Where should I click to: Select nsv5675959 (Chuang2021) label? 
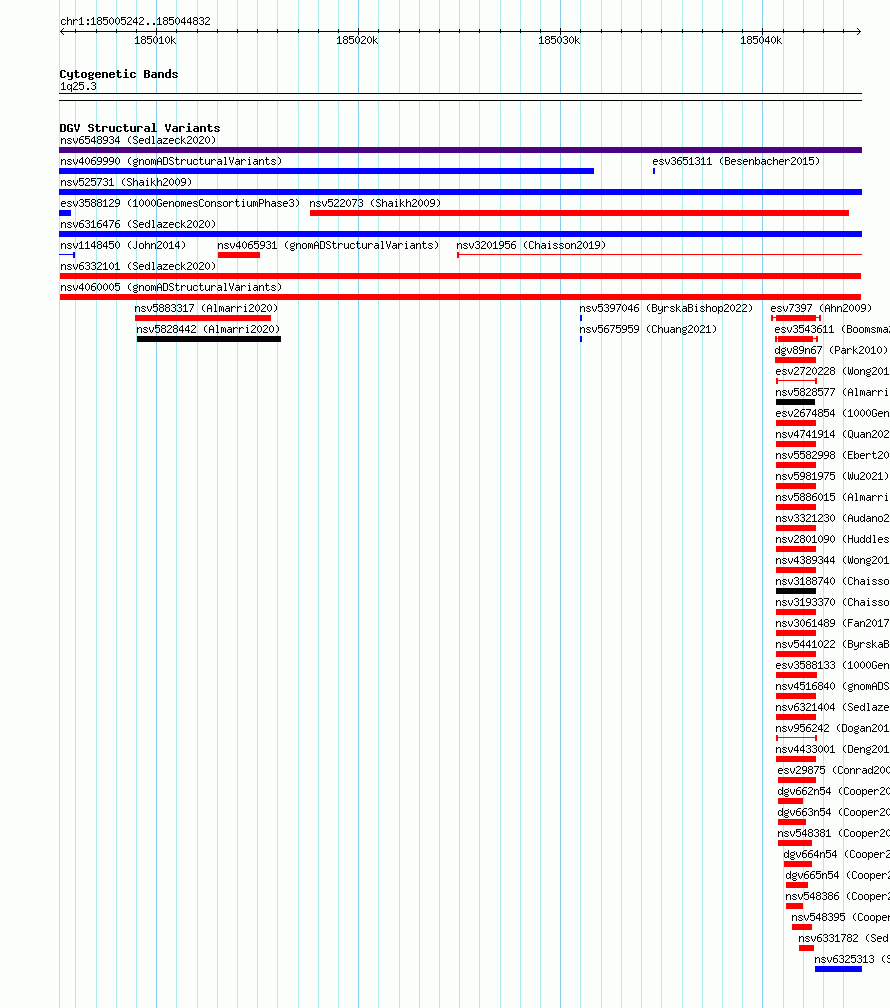pyautogui.click(x=648, y=329)
